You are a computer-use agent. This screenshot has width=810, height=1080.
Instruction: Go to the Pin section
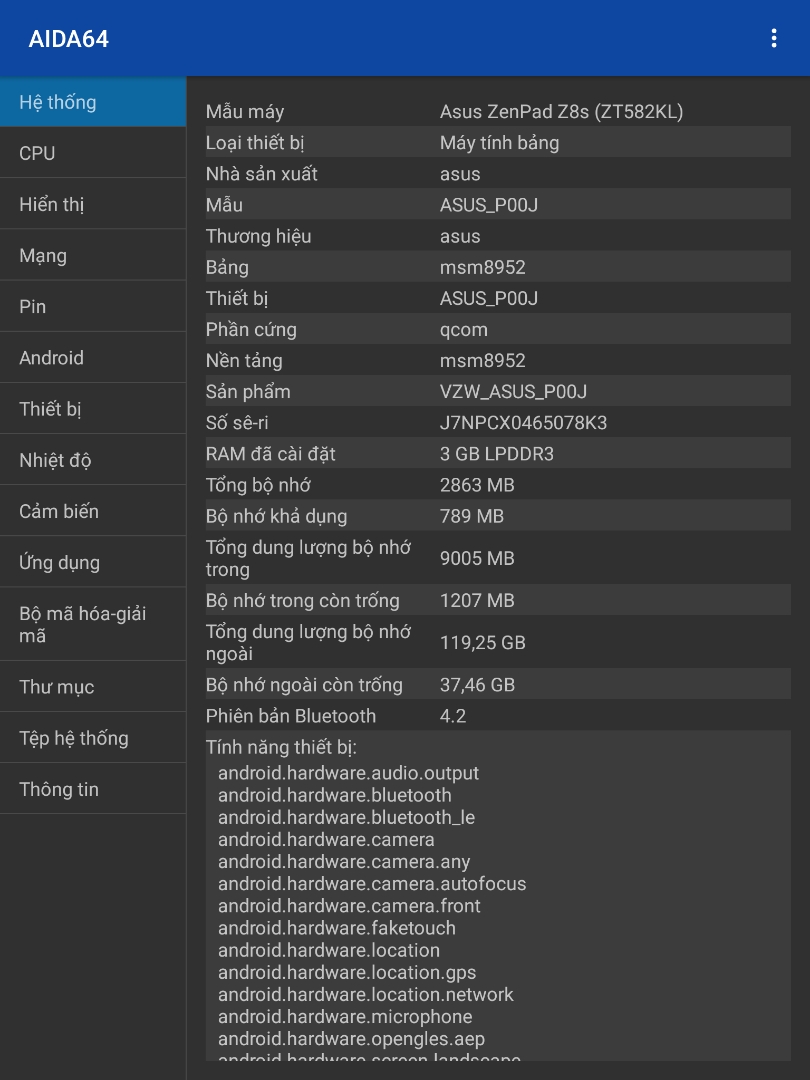(93, 307)
